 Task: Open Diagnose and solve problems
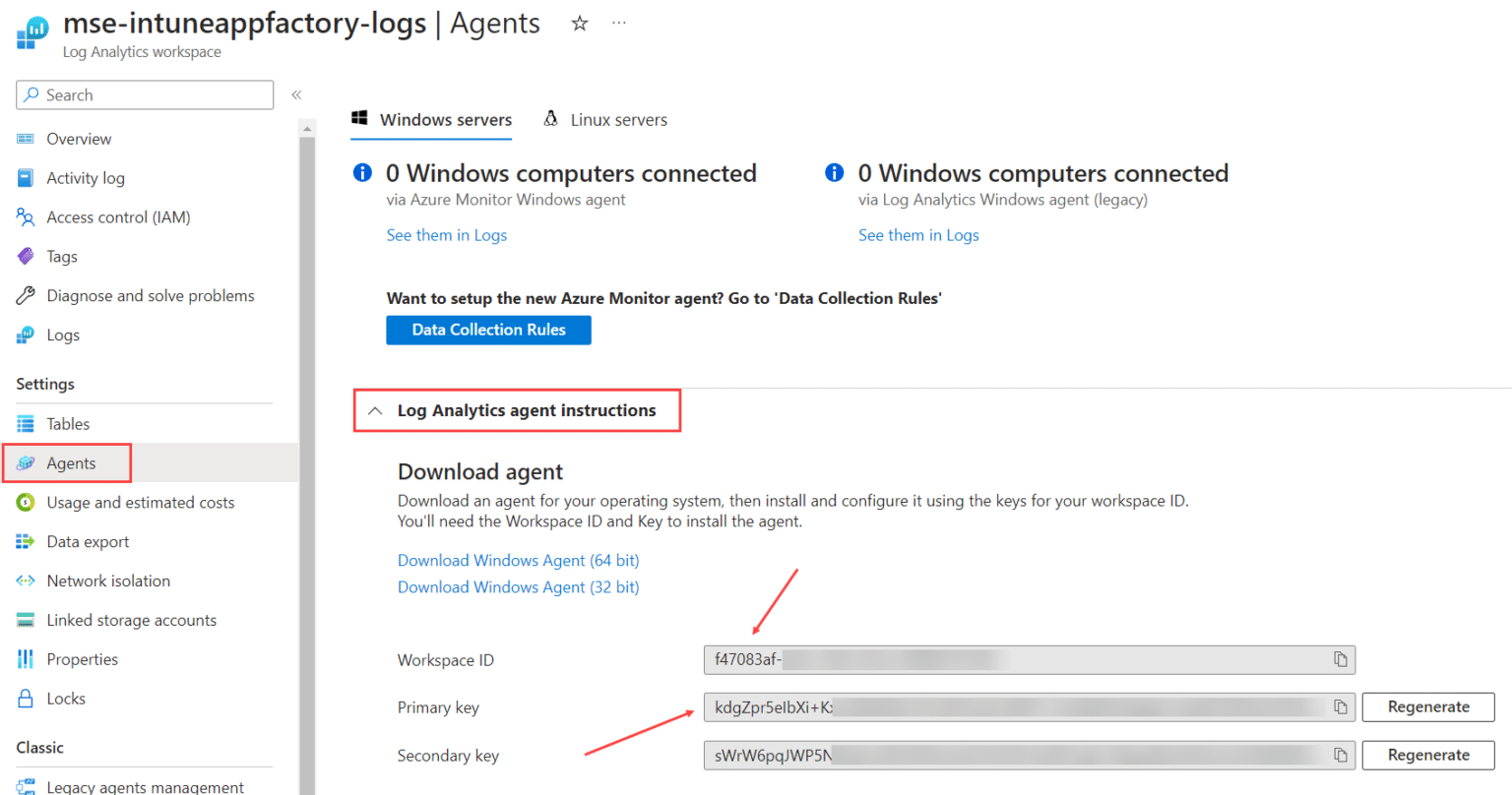click(150, 295)
